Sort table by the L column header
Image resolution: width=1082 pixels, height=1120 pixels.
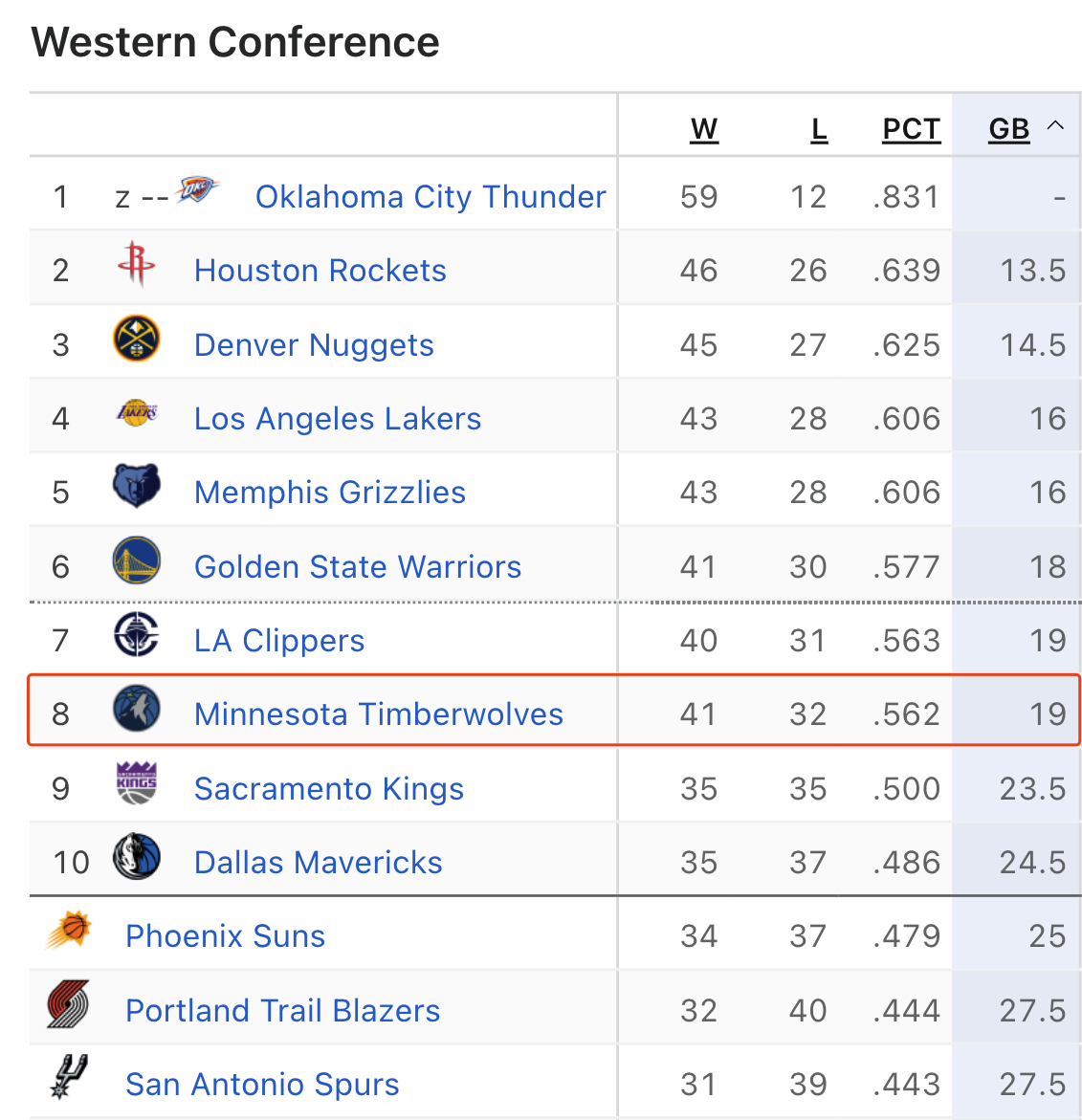819,129
